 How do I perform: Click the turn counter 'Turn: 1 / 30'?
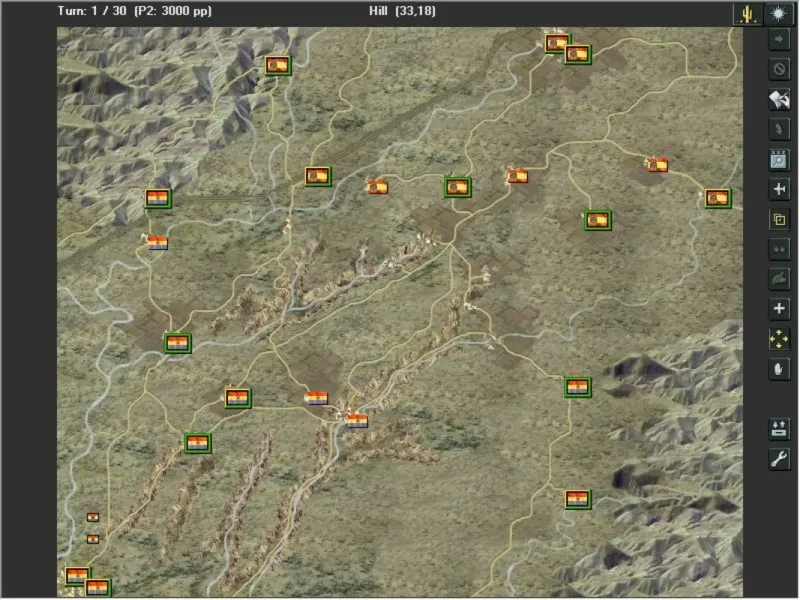[x=92, y=11]
